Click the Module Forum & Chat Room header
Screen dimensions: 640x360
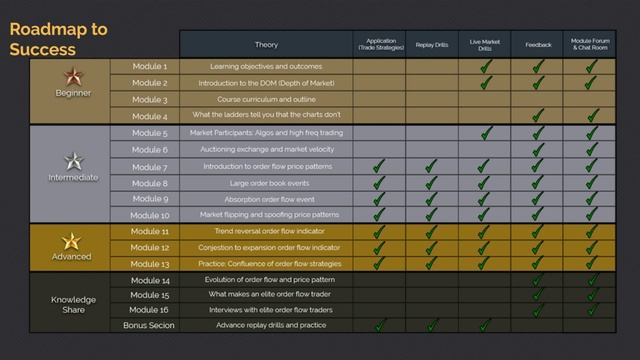pyautogui.click(x=590, y=44)
